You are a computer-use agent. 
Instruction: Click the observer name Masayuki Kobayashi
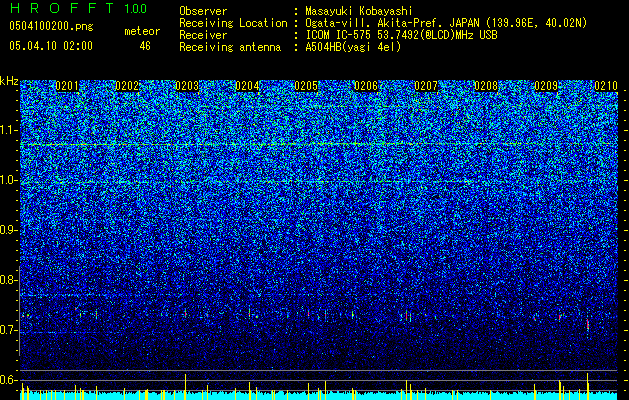358,11
